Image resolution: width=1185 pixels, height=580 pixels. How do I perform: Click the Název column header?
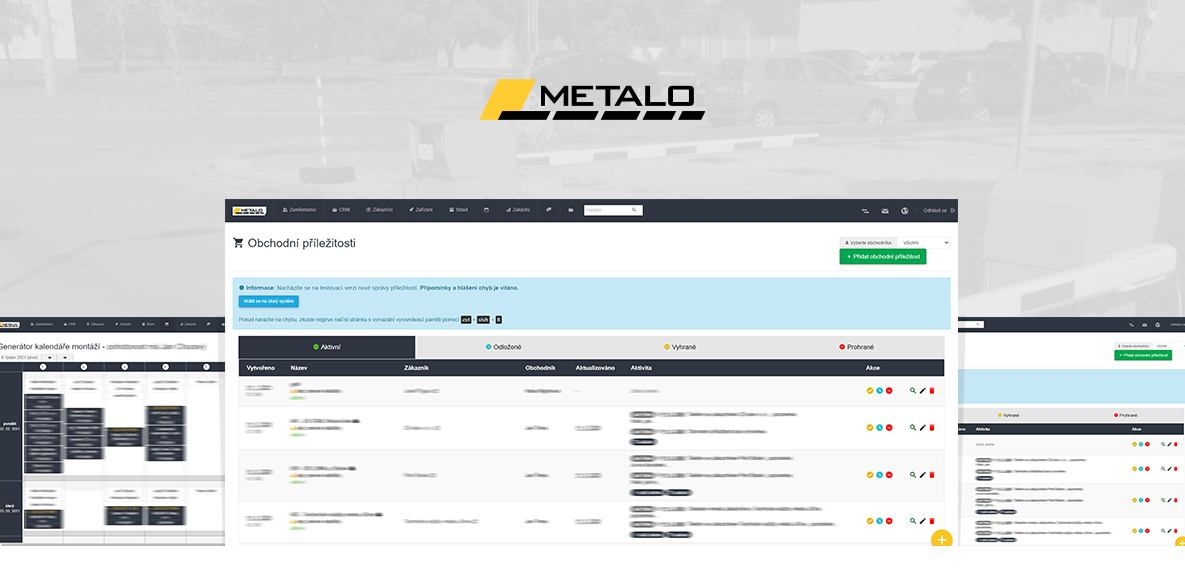pos(299,368)
